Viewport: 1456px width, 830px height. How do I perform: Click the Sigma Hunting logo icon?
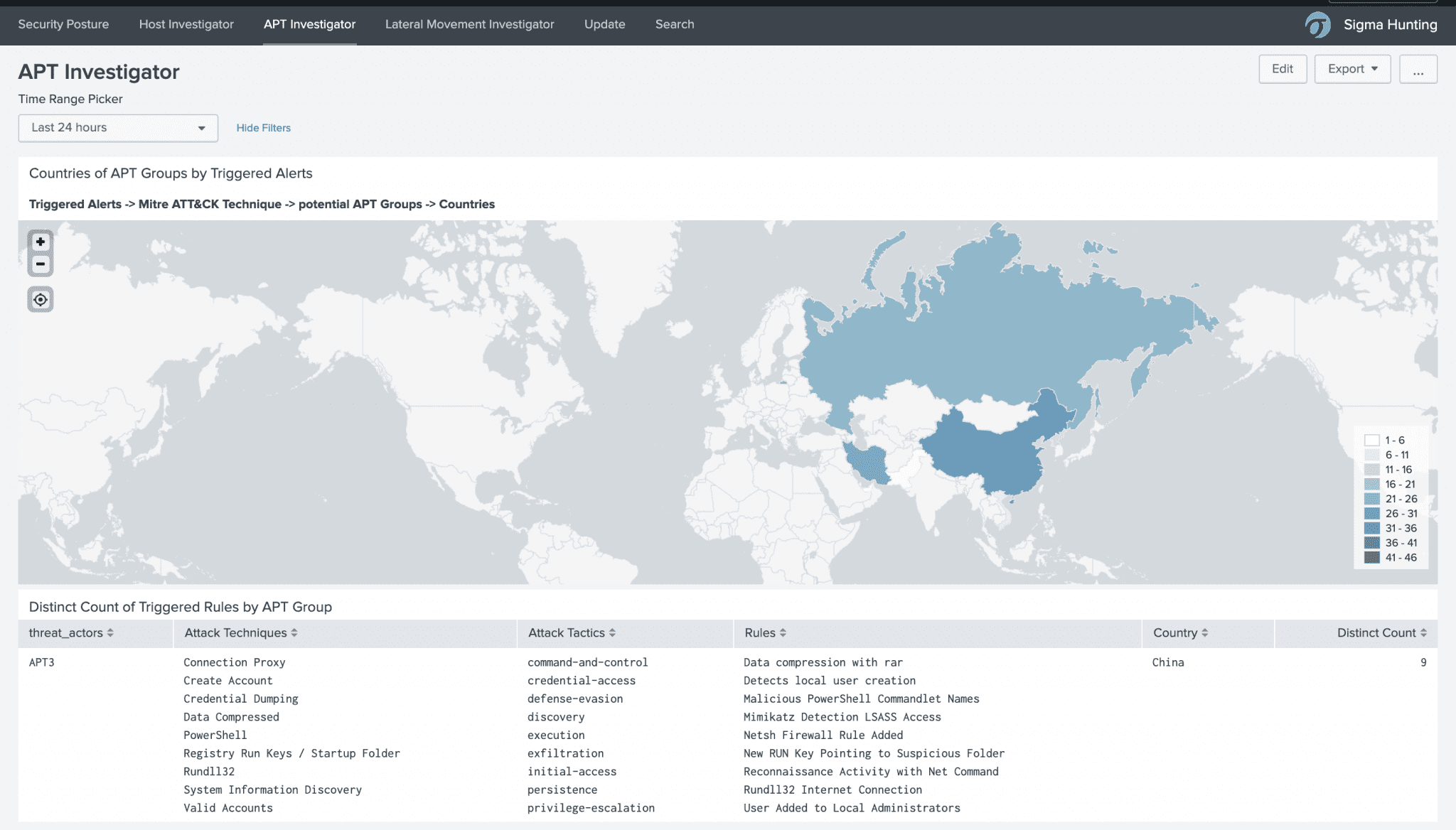click(x=1318, y=22)
